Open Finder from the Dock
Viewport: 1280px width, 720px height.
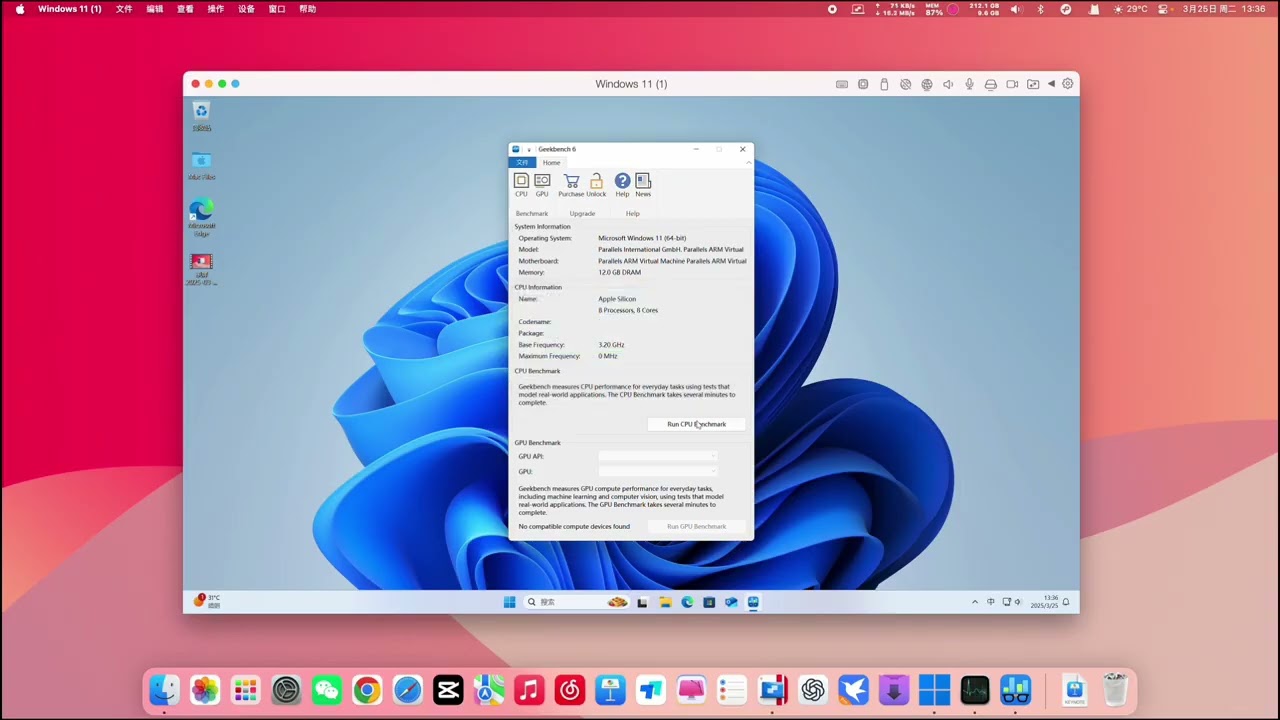(x=164, y=690)
